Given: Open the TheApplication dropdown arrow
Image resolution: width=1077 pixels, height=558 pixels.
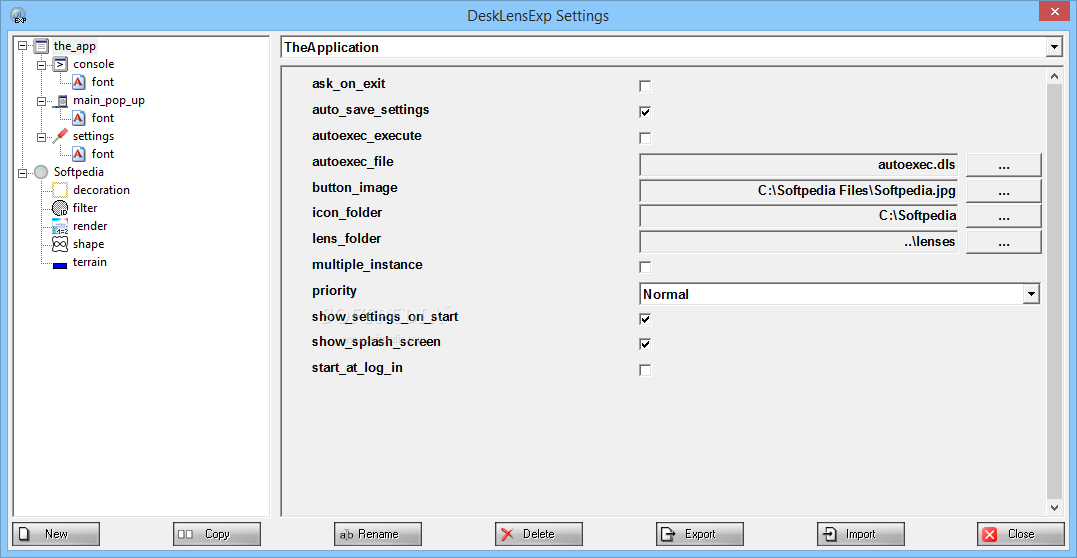Looking at the screenshot, I should coord(1054,47).
